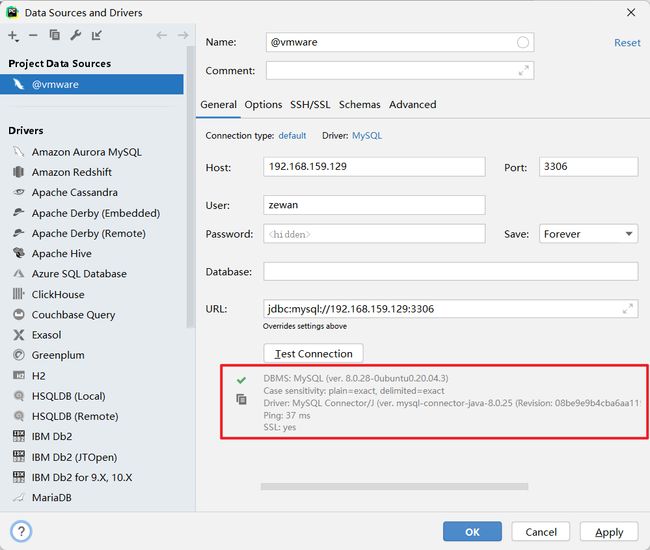650x550 pixels.
Task: Choose the Azure SQL Database driver
Action: (79, 274)
